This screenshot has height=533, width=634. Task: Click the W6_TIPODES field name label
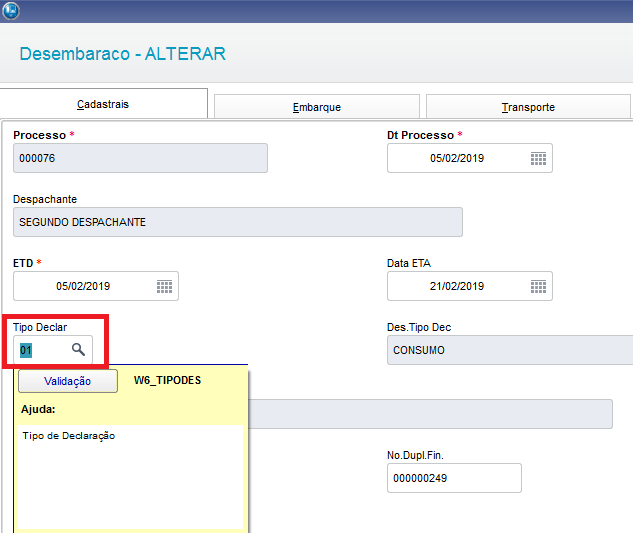coord(167,380)
